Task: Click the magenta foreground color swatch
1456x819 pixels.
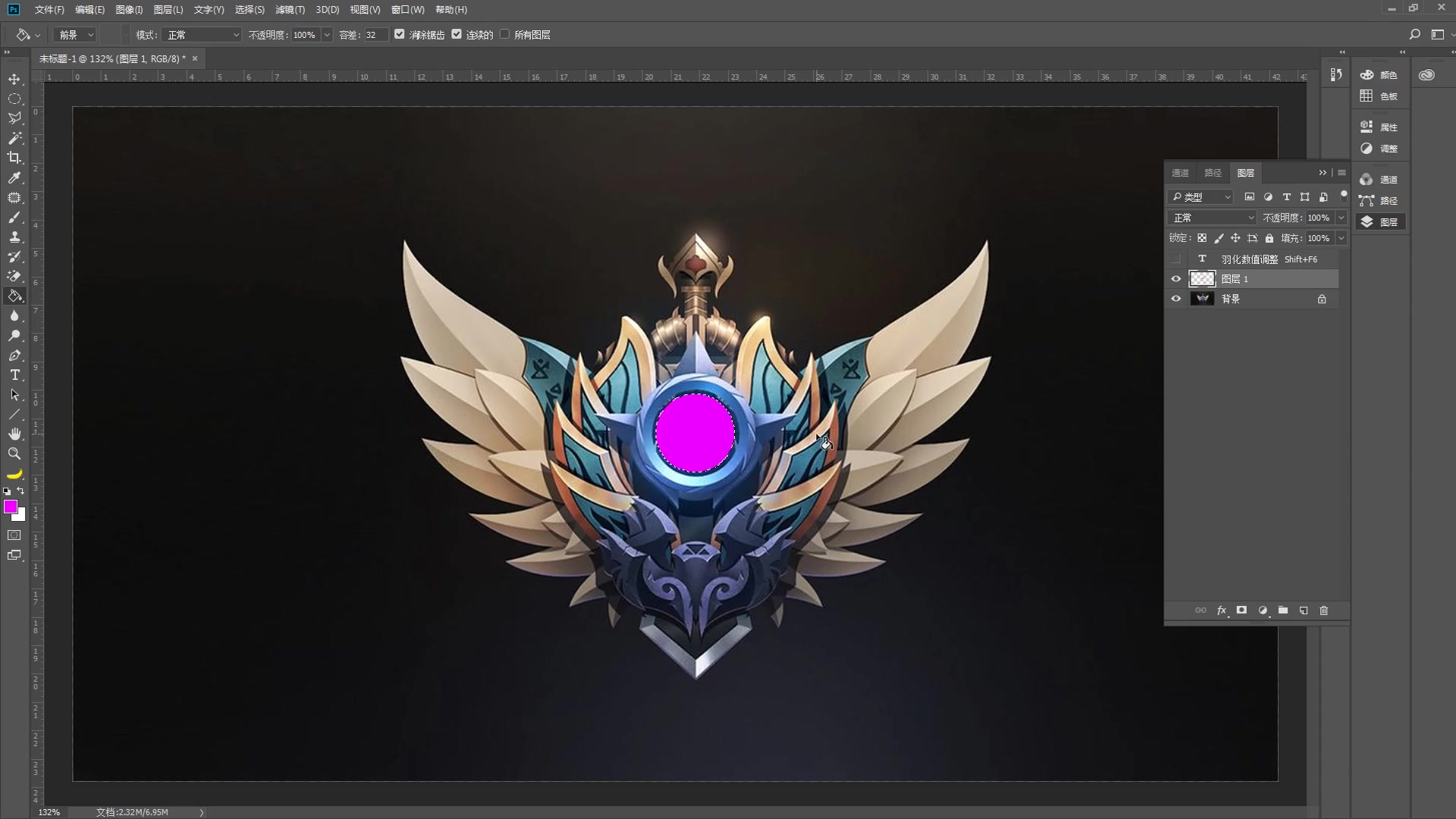Action: pos(10,507)
